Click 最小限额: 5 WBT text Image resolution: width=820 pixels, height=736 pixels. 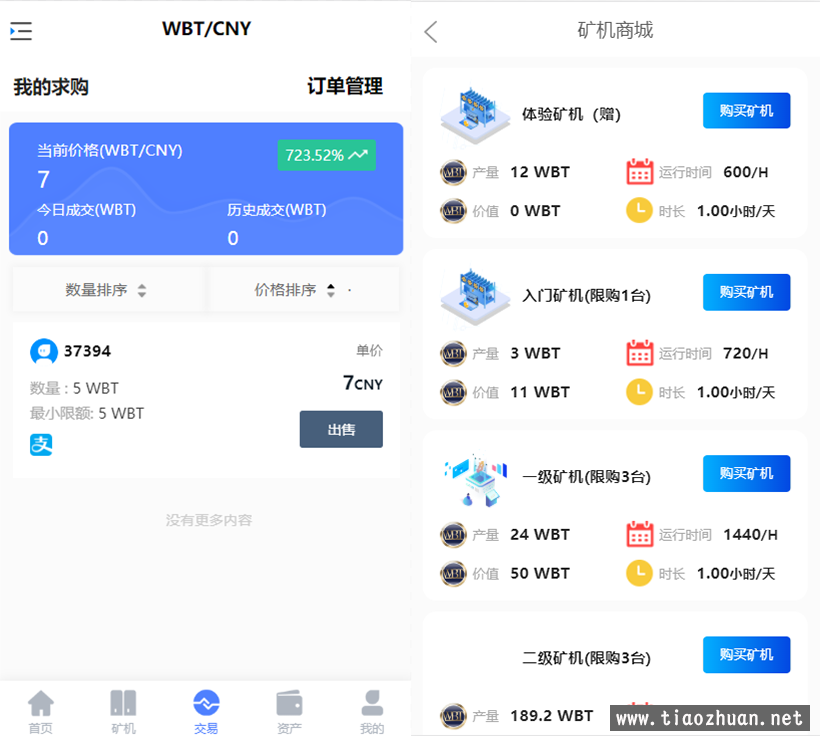pos(87,413)
